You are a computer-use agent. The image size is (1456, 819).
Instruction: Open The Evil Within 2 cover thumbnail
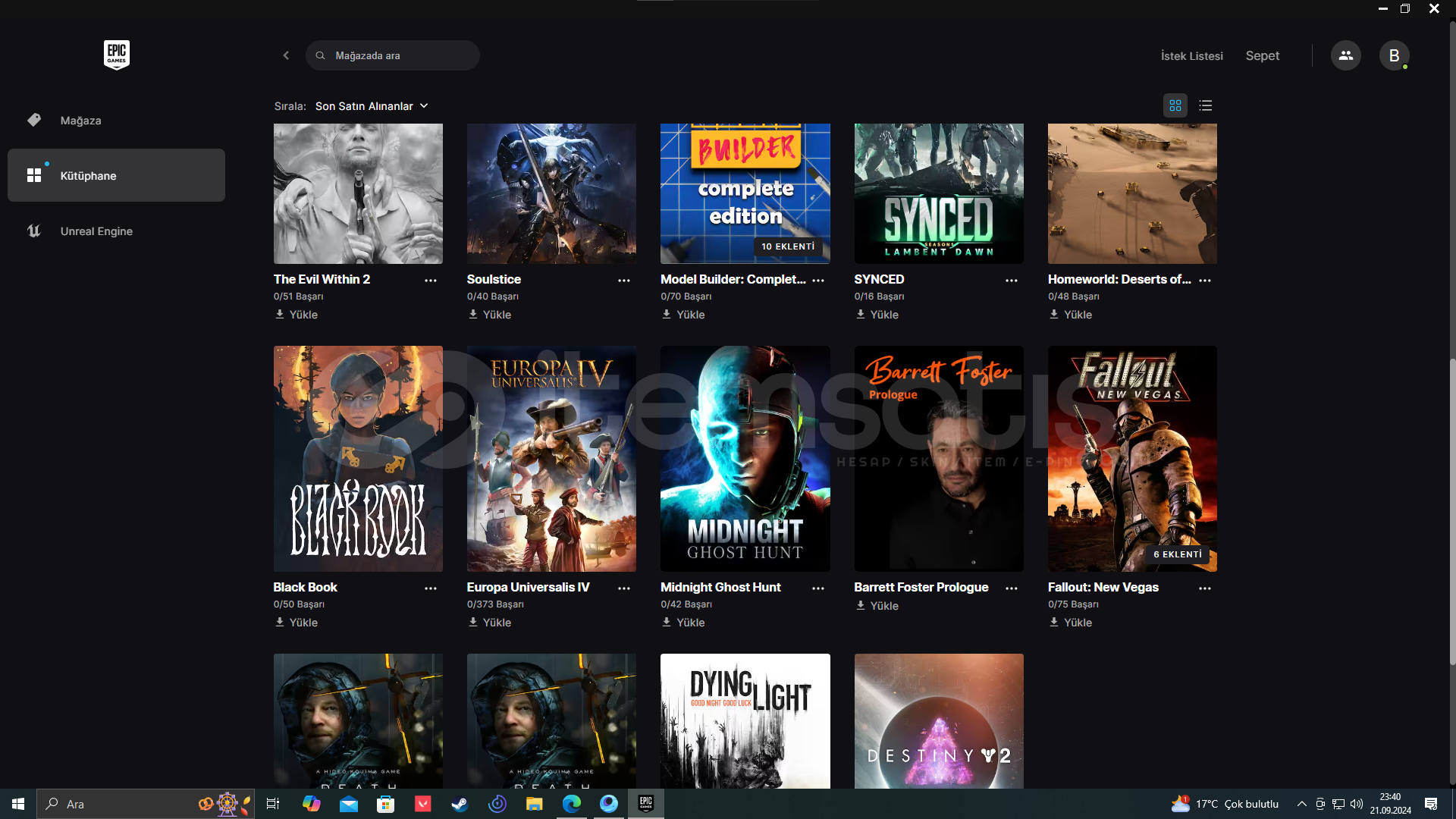[x=358, y=193]
